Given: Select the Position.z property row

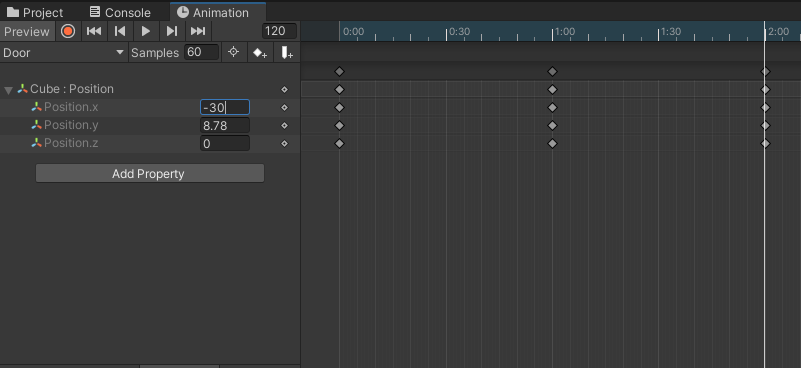Looking at the screenshot, I should (x=150, y=144).
